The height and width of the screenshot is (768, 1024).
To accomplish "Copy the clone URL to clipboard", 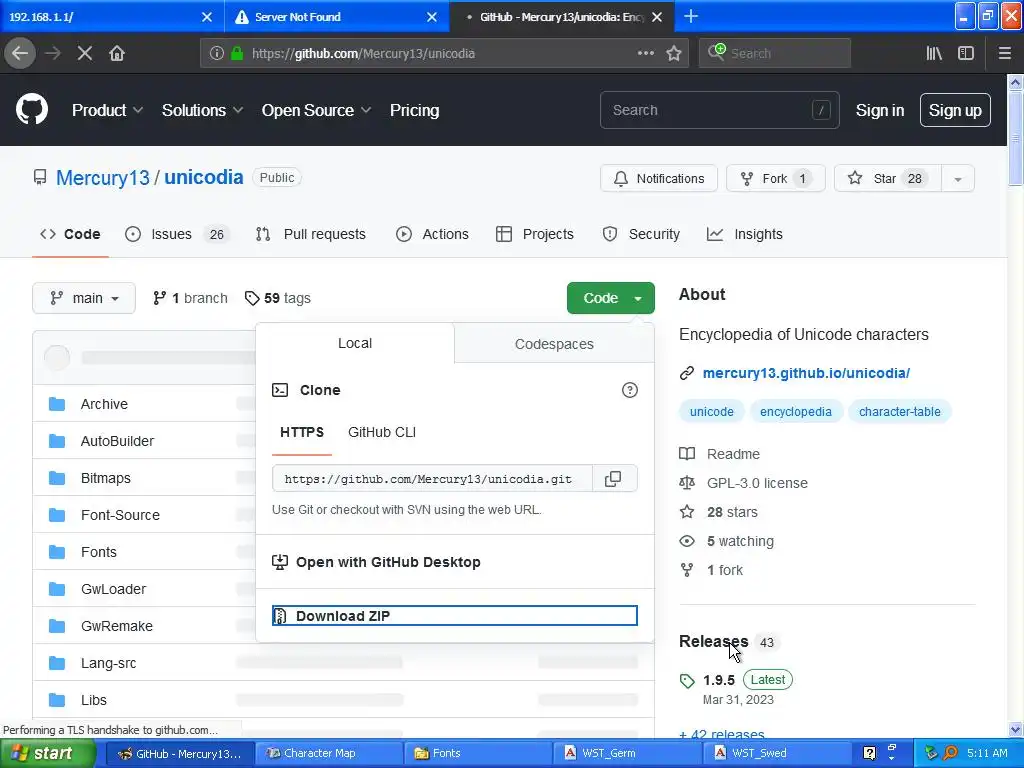I will (613, 479).
